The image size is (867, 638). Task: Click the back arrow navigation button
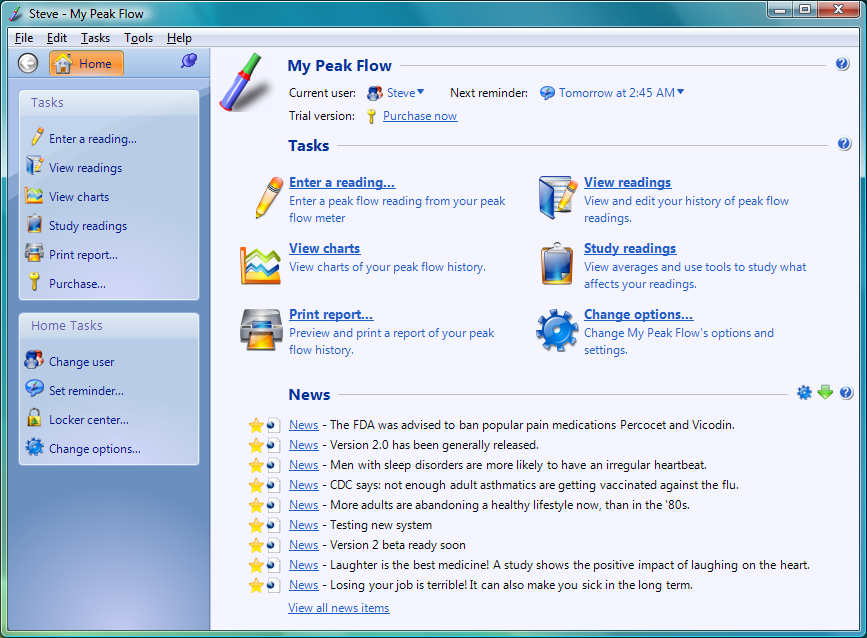pyautogui.click(x=28, y=64)
